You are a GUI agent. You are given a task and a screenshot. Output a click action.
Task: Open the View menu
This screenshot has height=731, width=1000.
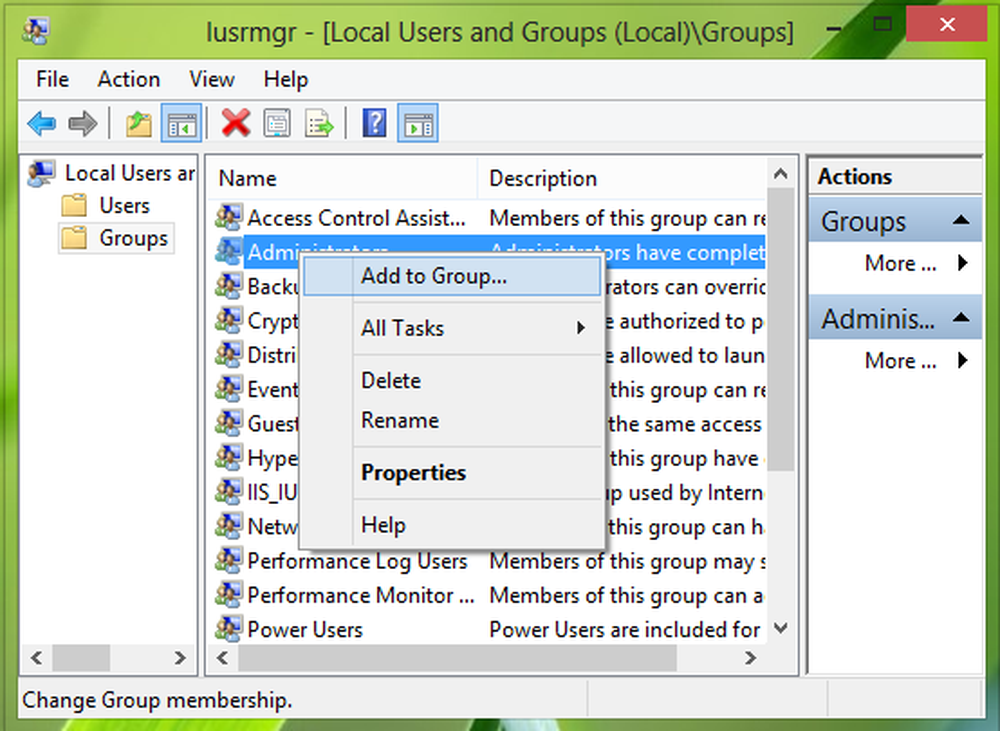tap(212, 79)
